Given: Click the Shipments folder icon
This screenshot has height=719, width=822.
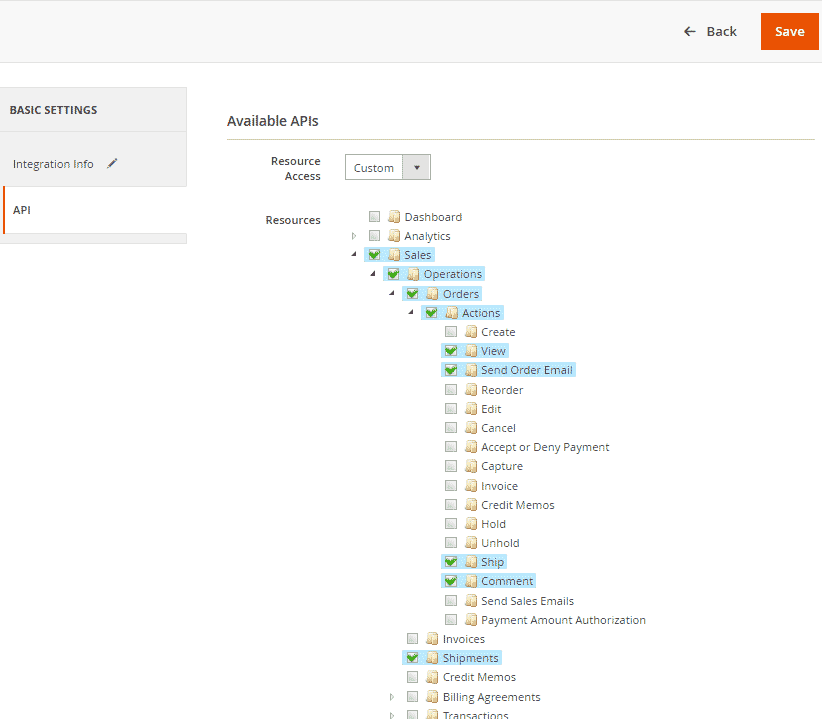Looking at the screenshot, I should point(432,658).
